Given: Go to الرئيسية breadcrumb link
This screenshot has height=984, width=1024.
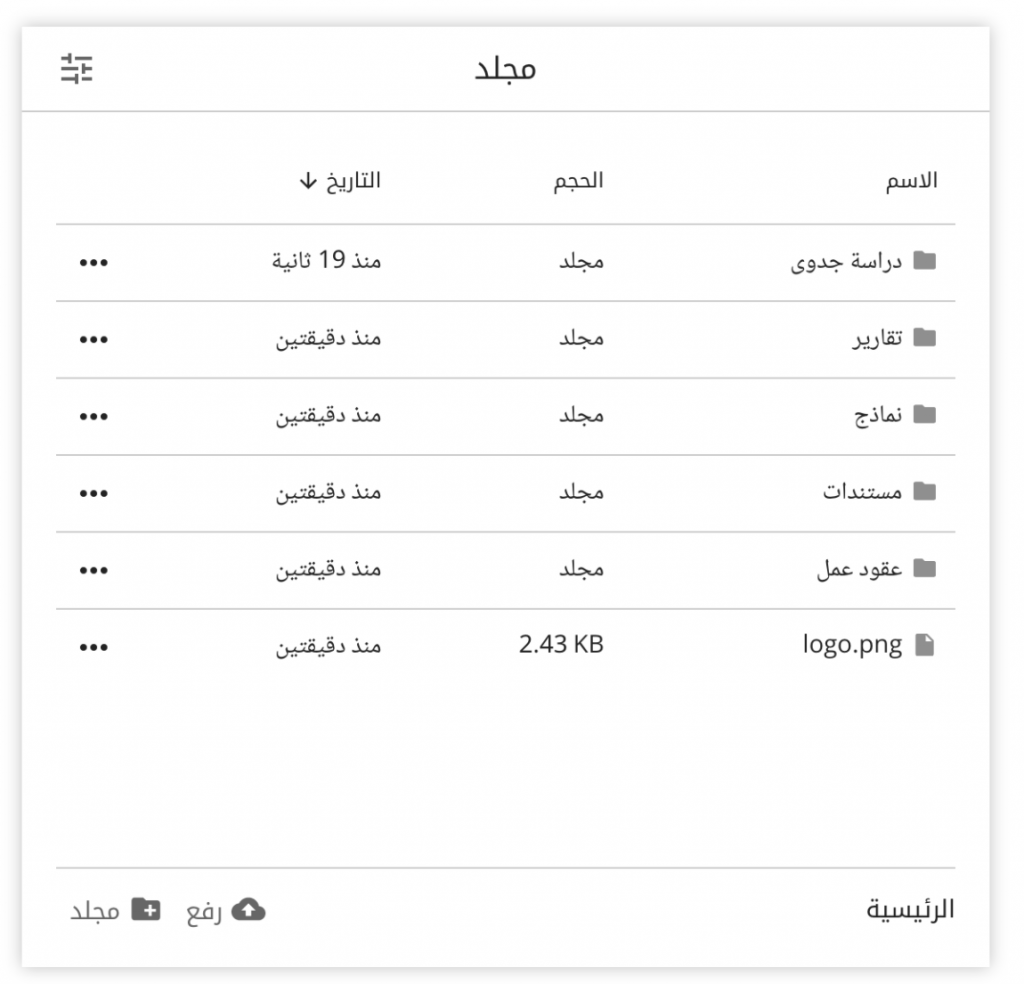Looking at the screenshot, I should tap(910, 910).
